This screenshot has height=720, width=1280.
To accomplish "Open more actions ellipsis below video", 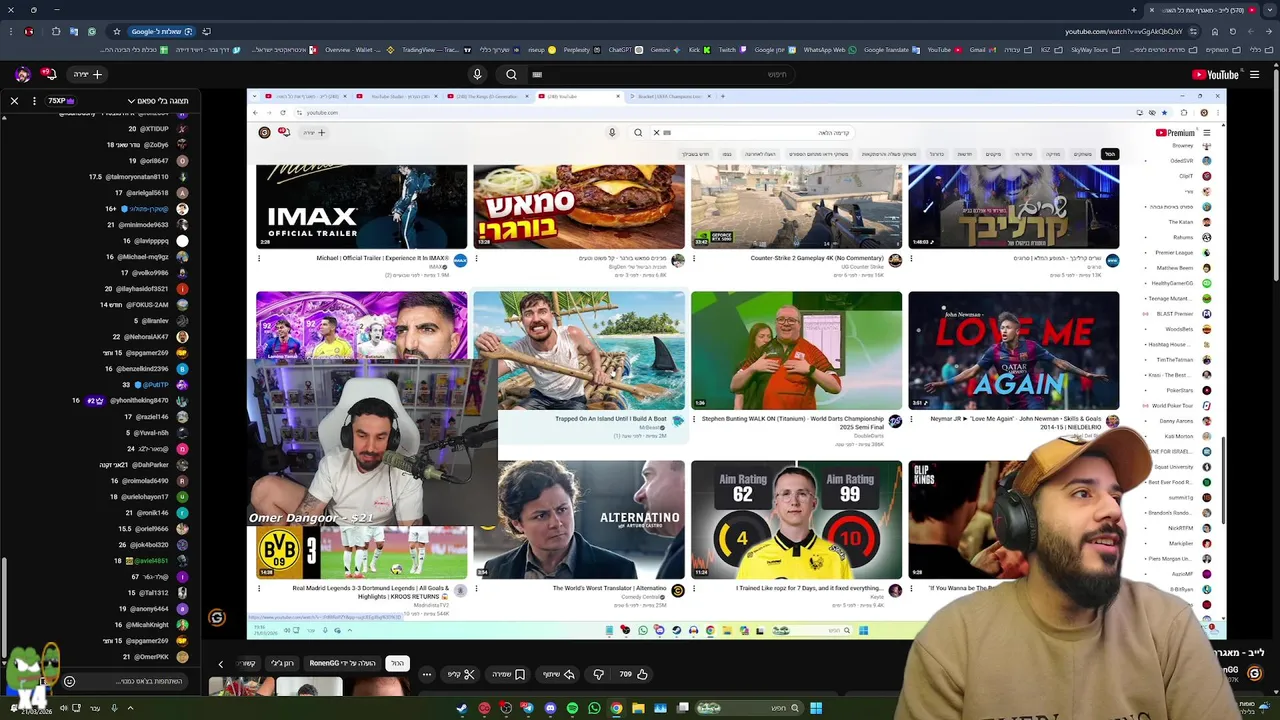I will point(426,674).
